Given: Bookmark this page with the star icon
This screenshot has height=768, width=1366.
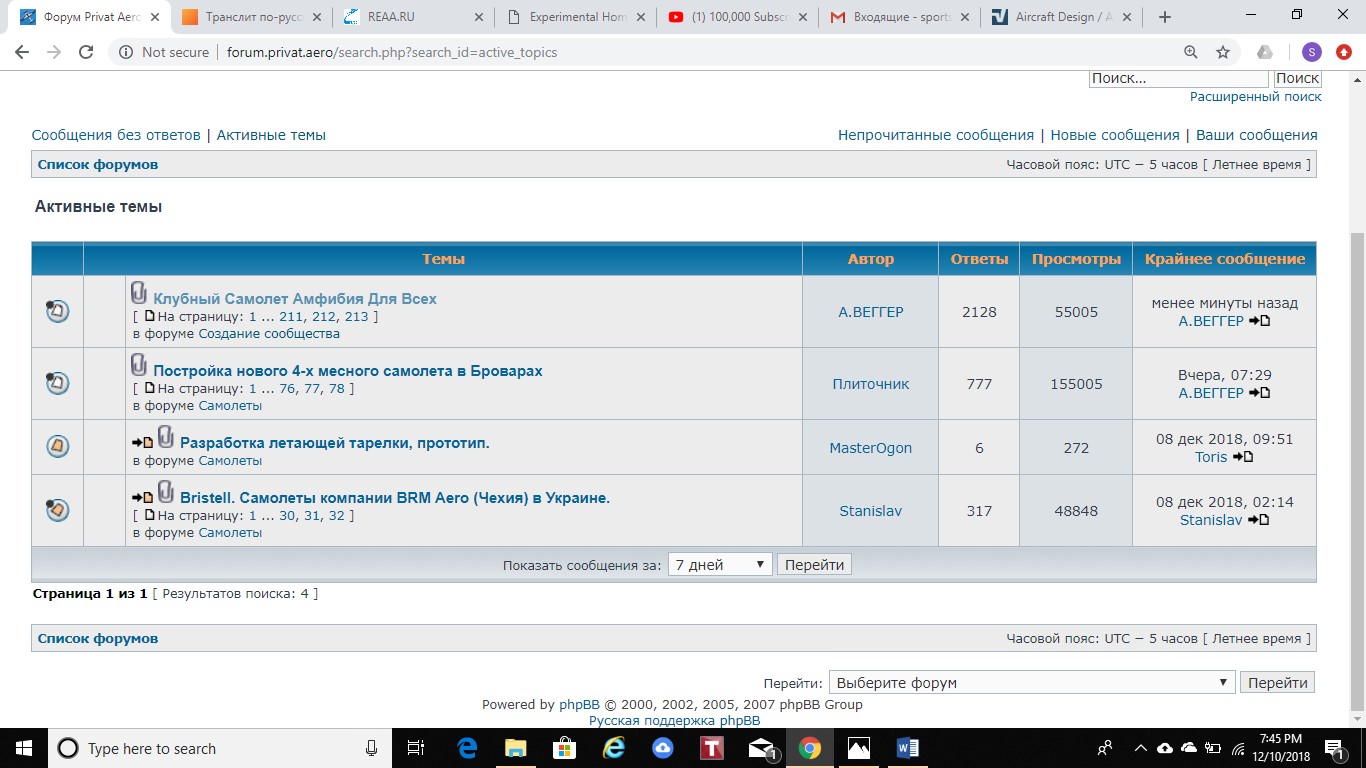Looking at the screenshot, I should (x=1222, y=52).
